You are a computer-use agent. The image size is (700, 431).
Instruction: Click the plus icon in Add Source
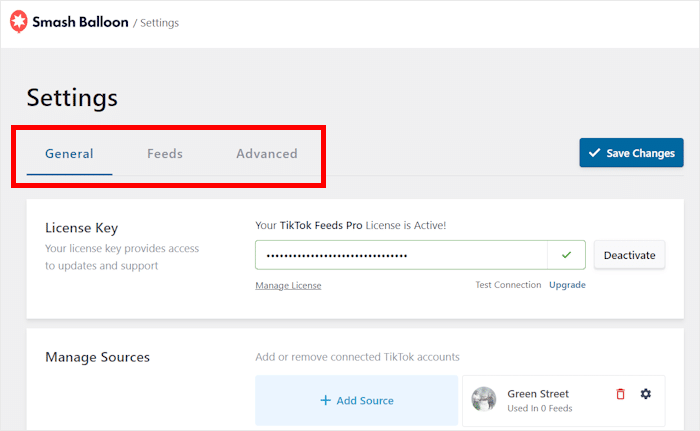click(x=325, y=401)
